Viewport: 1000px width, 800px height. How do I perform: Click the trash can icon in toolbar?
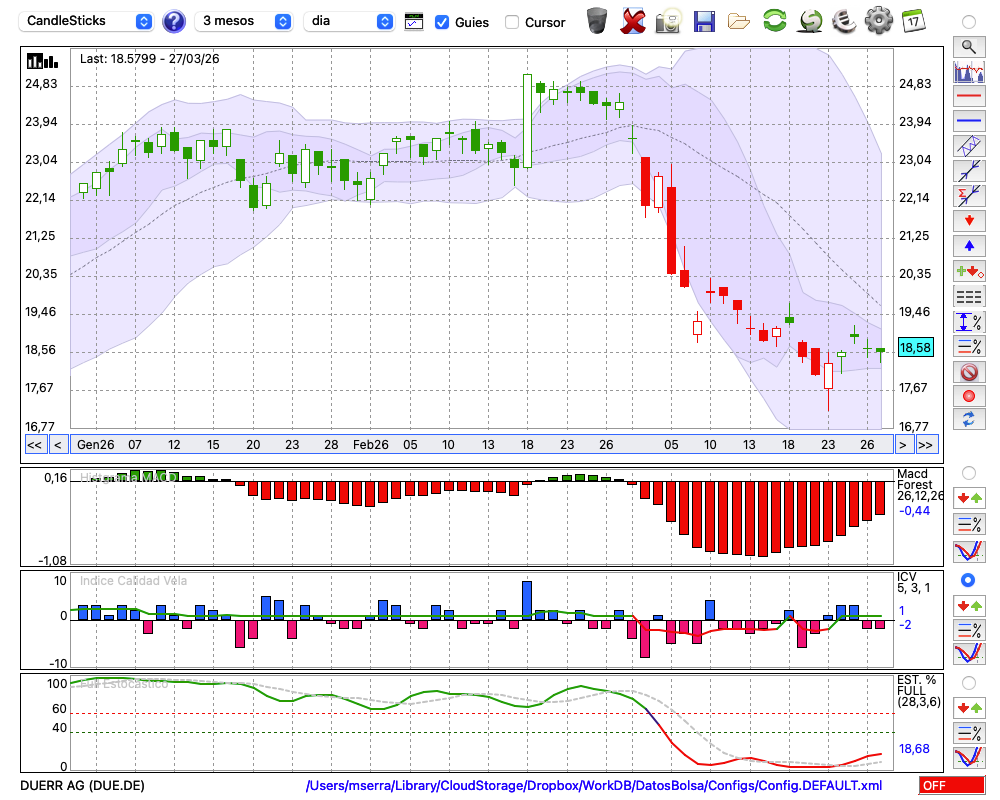(597, 21)
